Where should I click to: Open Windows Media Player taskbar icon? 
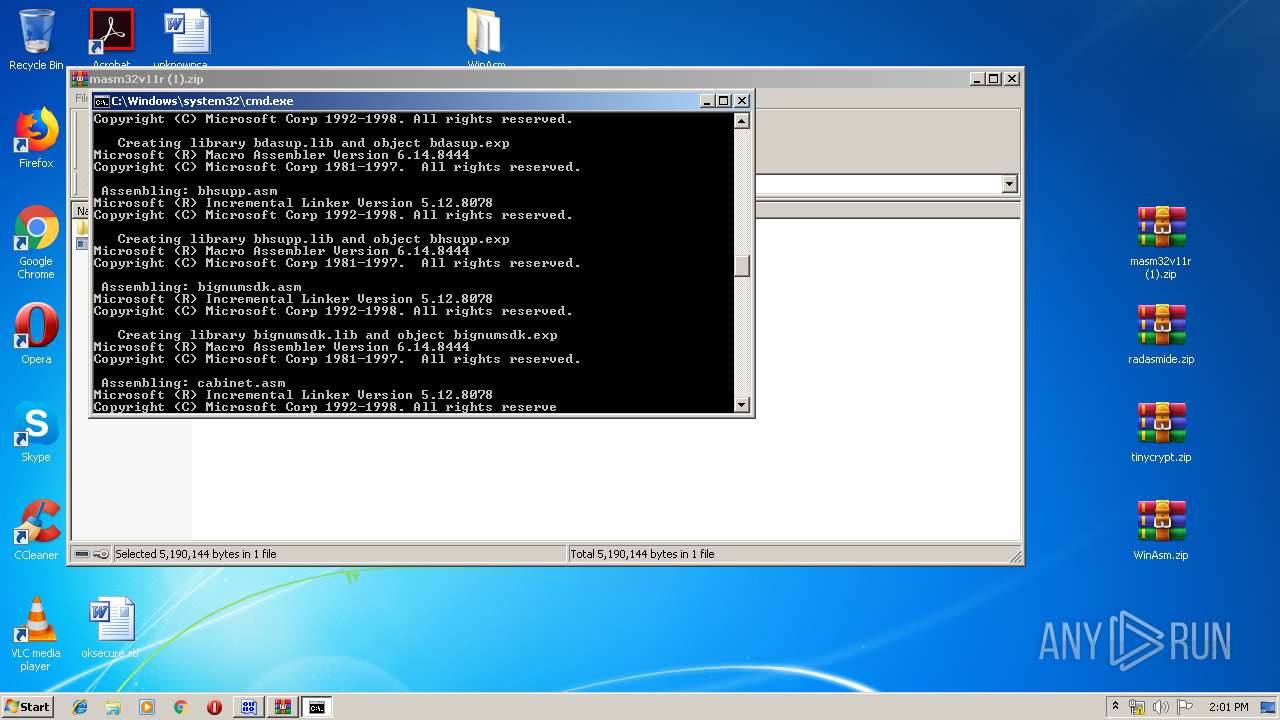[x=147, y=707]
